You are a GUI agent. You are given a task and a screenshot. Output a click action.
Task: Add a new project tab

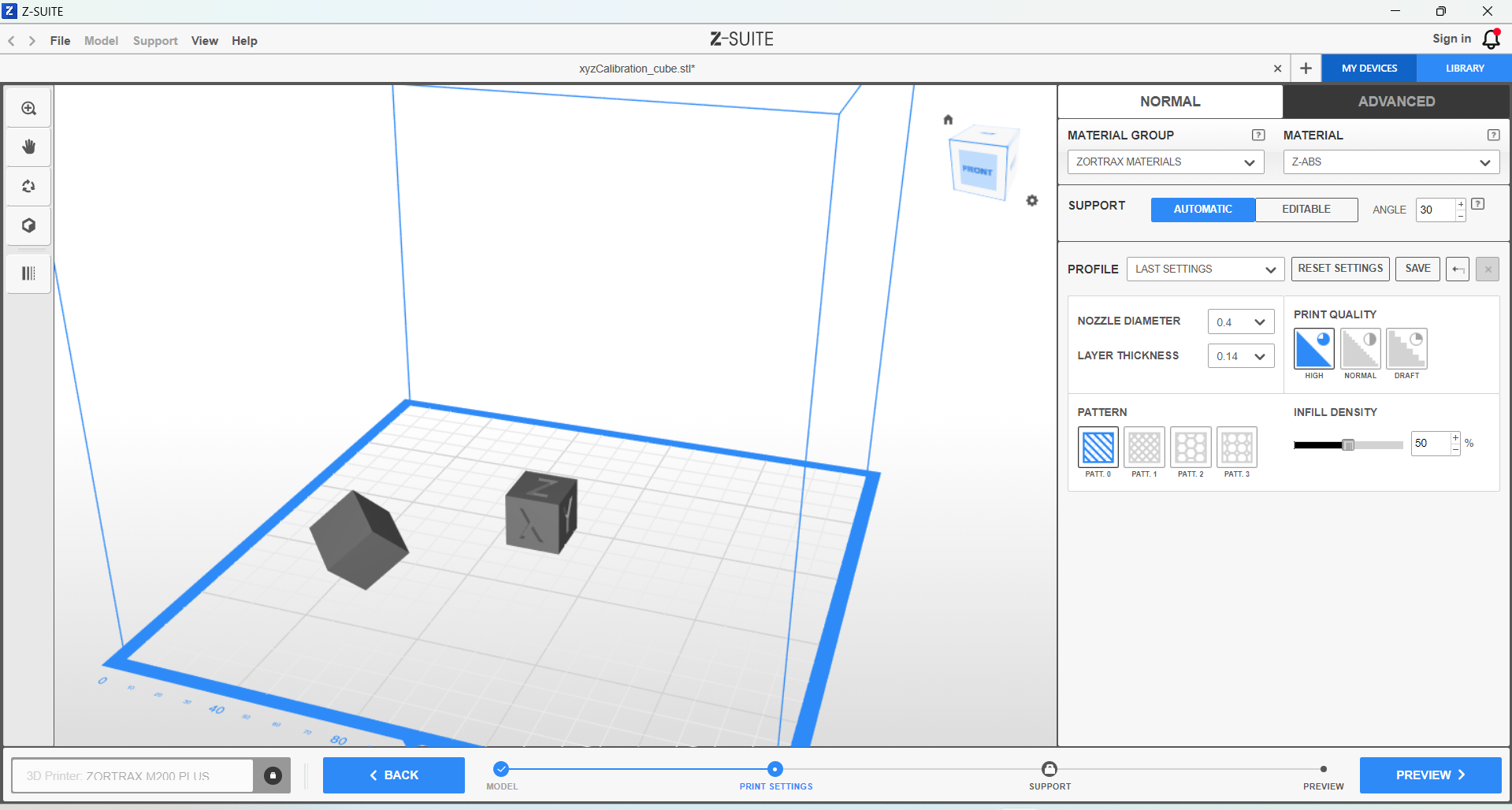[1306, 69]
